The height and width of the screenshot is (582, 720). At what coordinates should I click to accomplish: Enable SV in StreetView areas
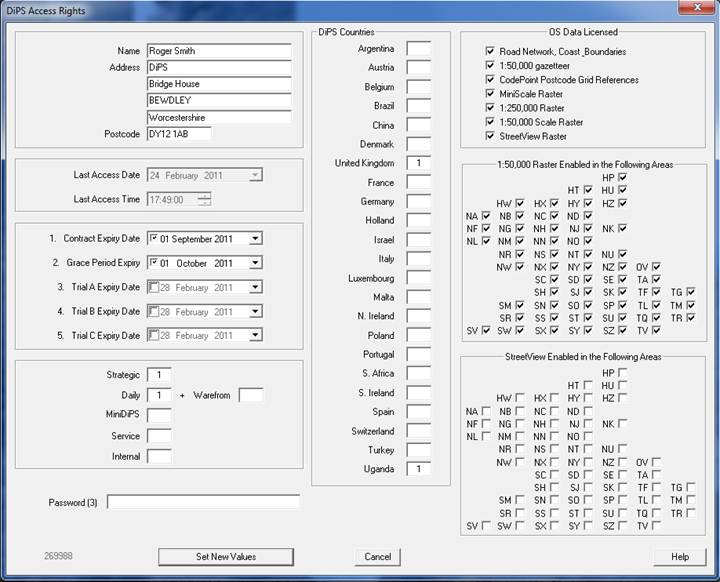click(x=486, y=525)
